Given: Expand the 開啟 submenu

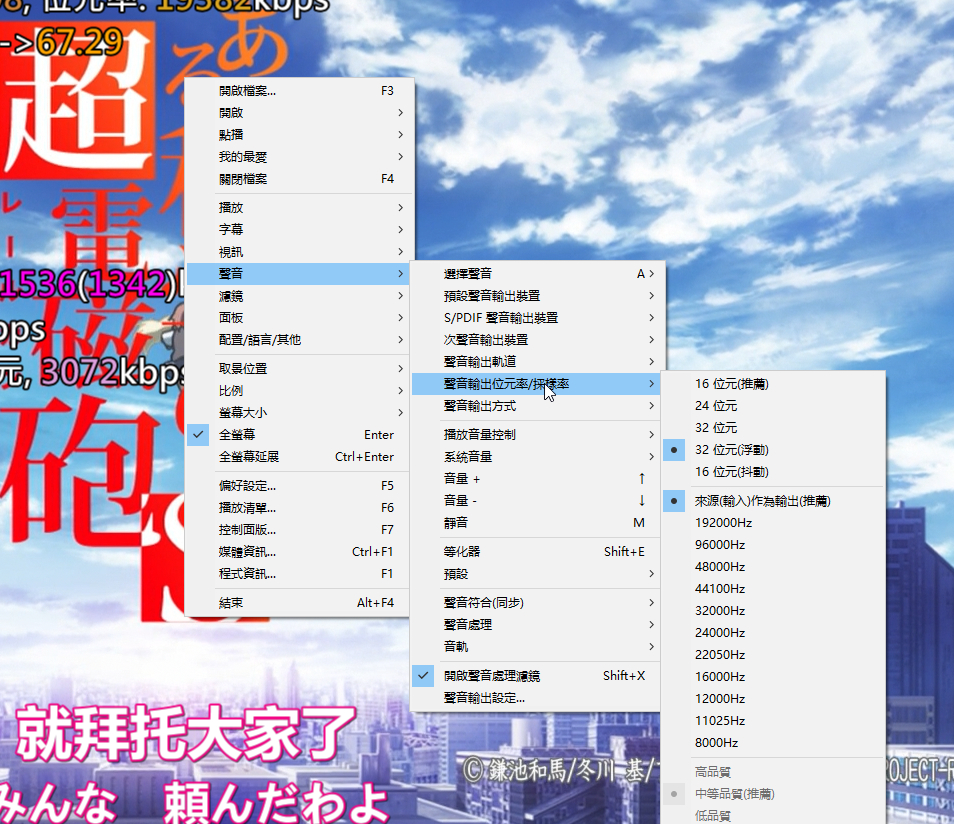Looking at the screenshot, I should click(x=299, y=113).
